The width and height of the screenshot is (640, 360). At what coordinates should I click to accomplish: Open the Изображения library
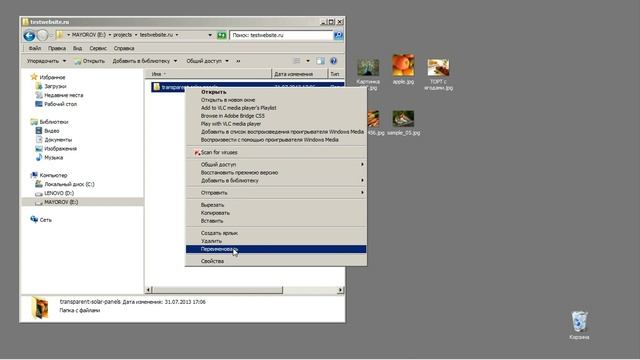56,149
